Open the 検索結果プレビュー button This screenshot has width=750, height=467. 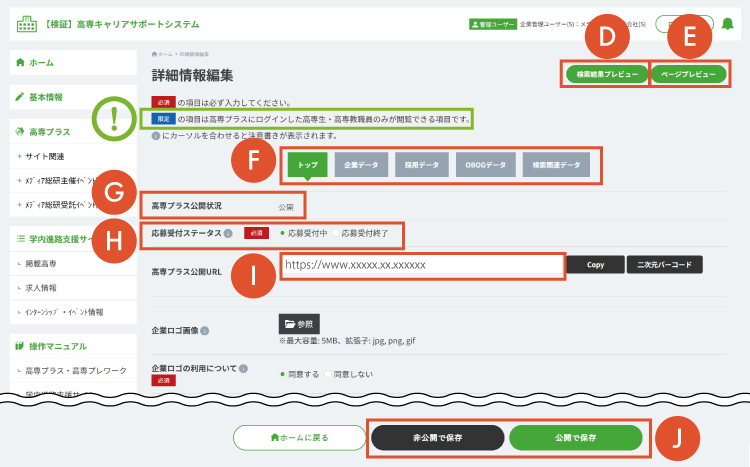point(605,74)
